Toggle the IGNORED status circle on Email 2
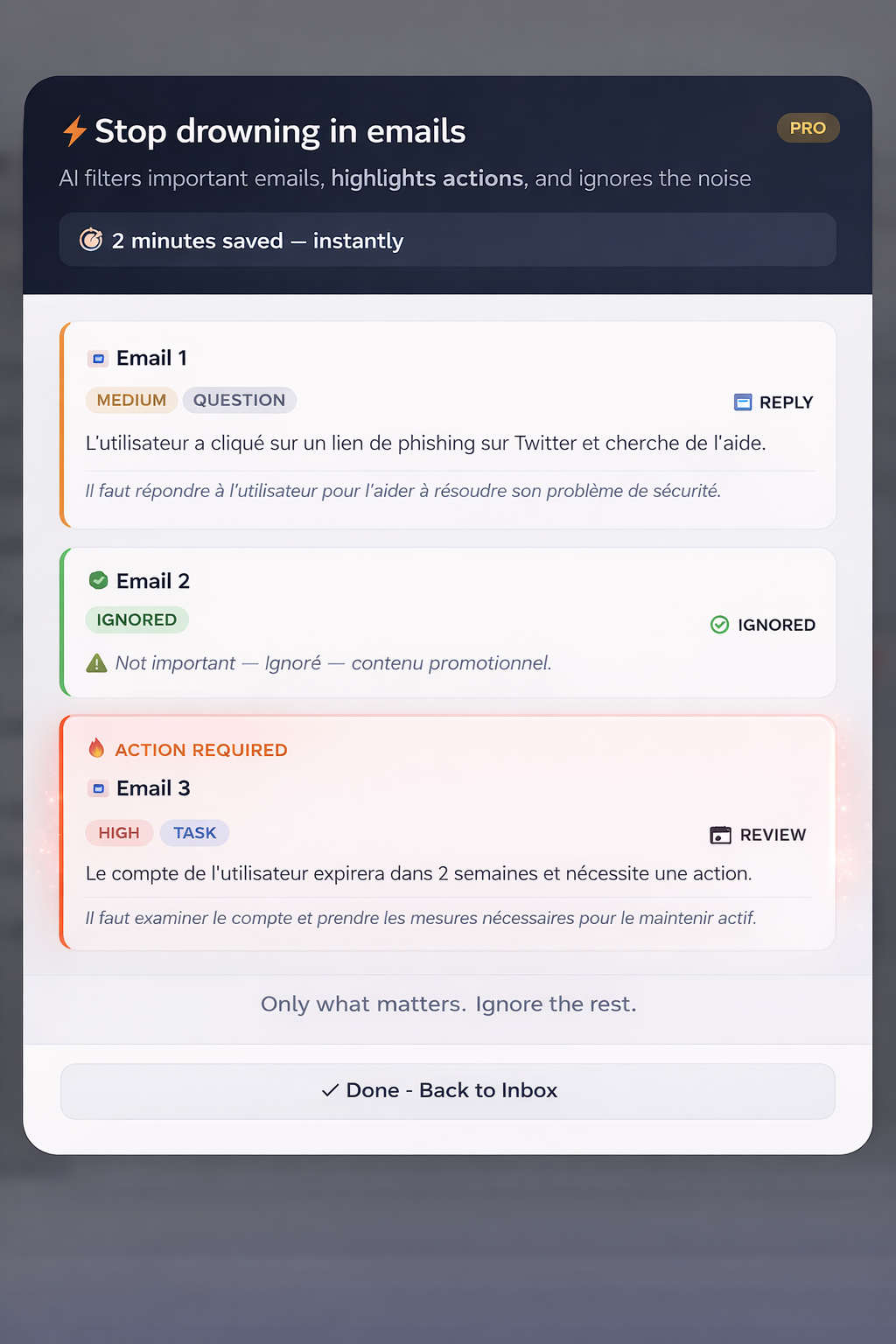The image size is (896, 1344). click(x=719, y=625)
